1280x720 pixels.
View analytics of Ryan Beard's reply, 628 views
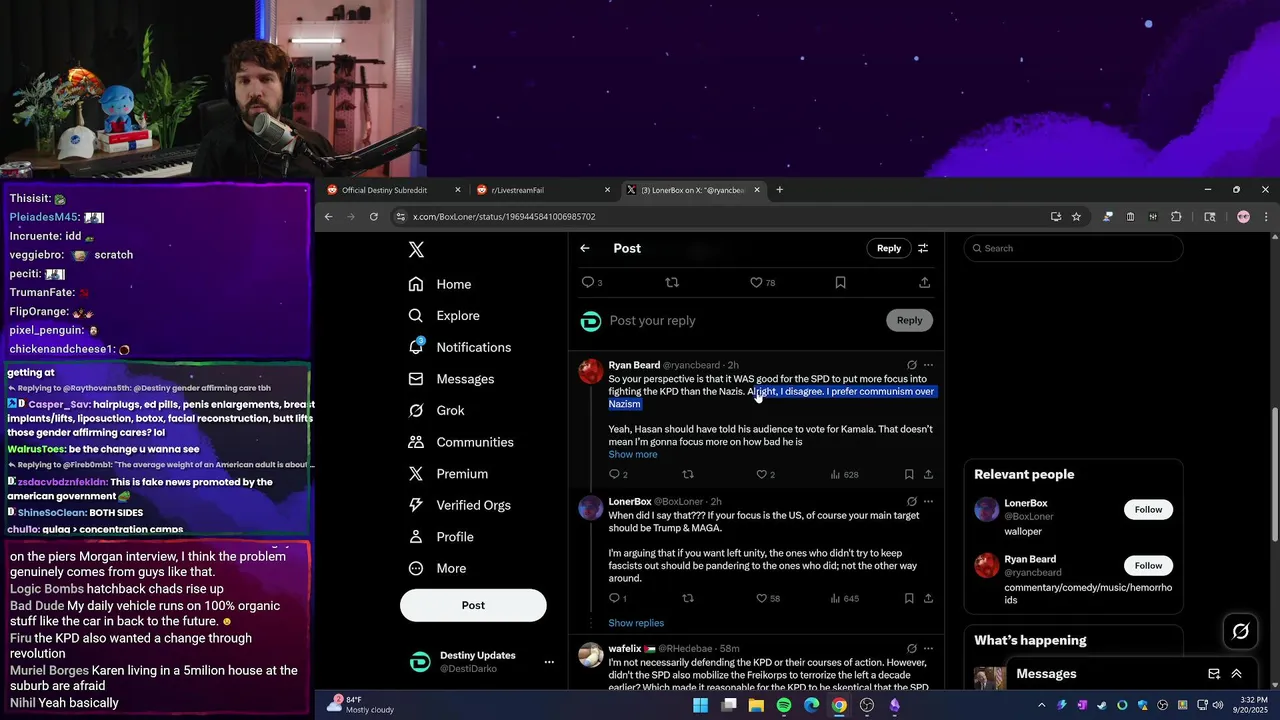tap(844, 474)
